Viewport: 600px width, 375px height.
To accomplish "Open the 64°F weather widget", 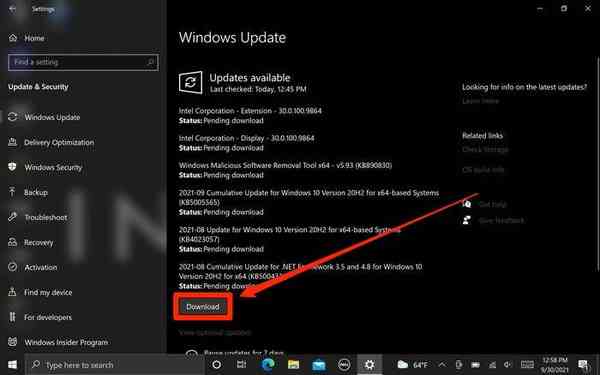I will 412,365.
